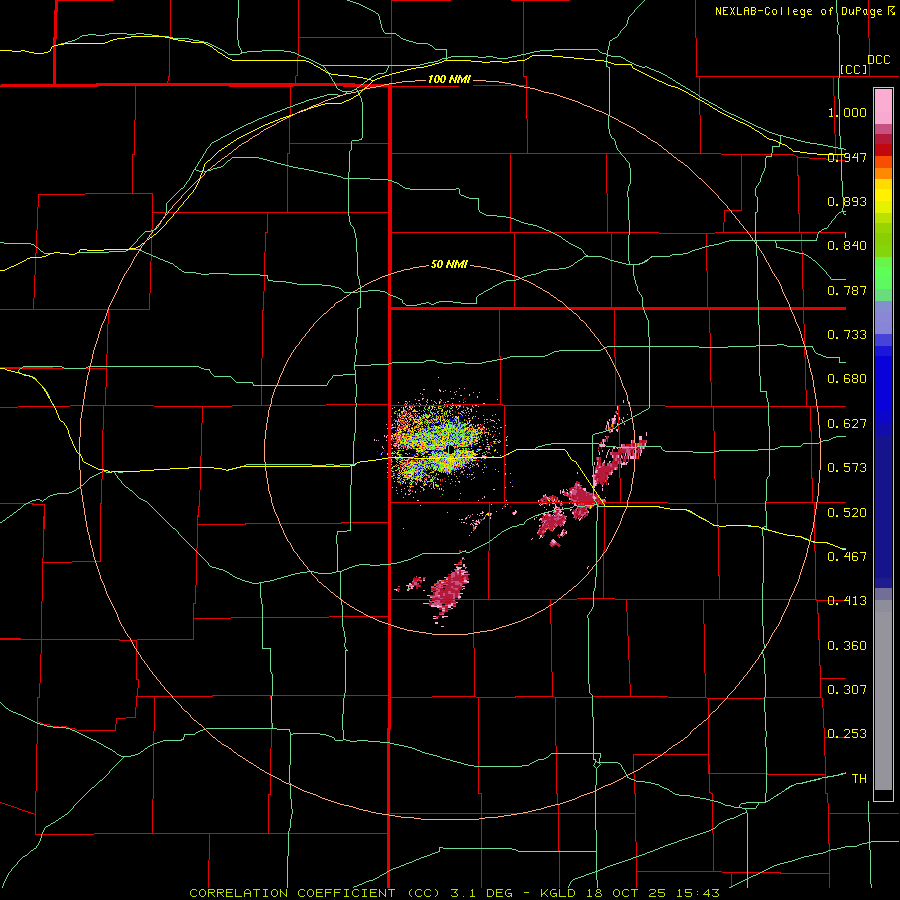The height and width of the screenshot is (900, 900).
Task: Click the black radar site dot at the center
Action: (452, 450)
